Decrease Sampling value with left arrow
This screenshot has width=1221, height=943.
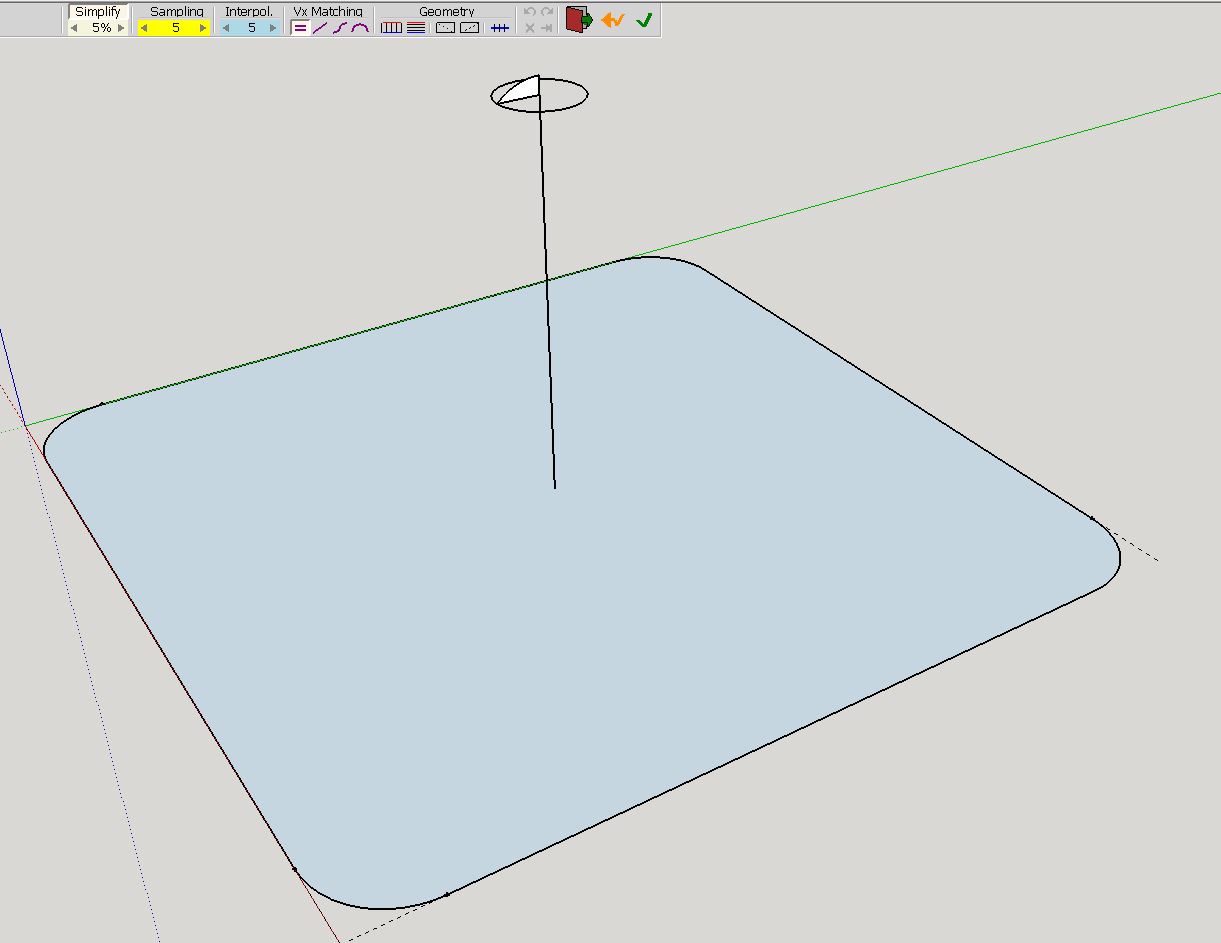click(x=144, y=28)
